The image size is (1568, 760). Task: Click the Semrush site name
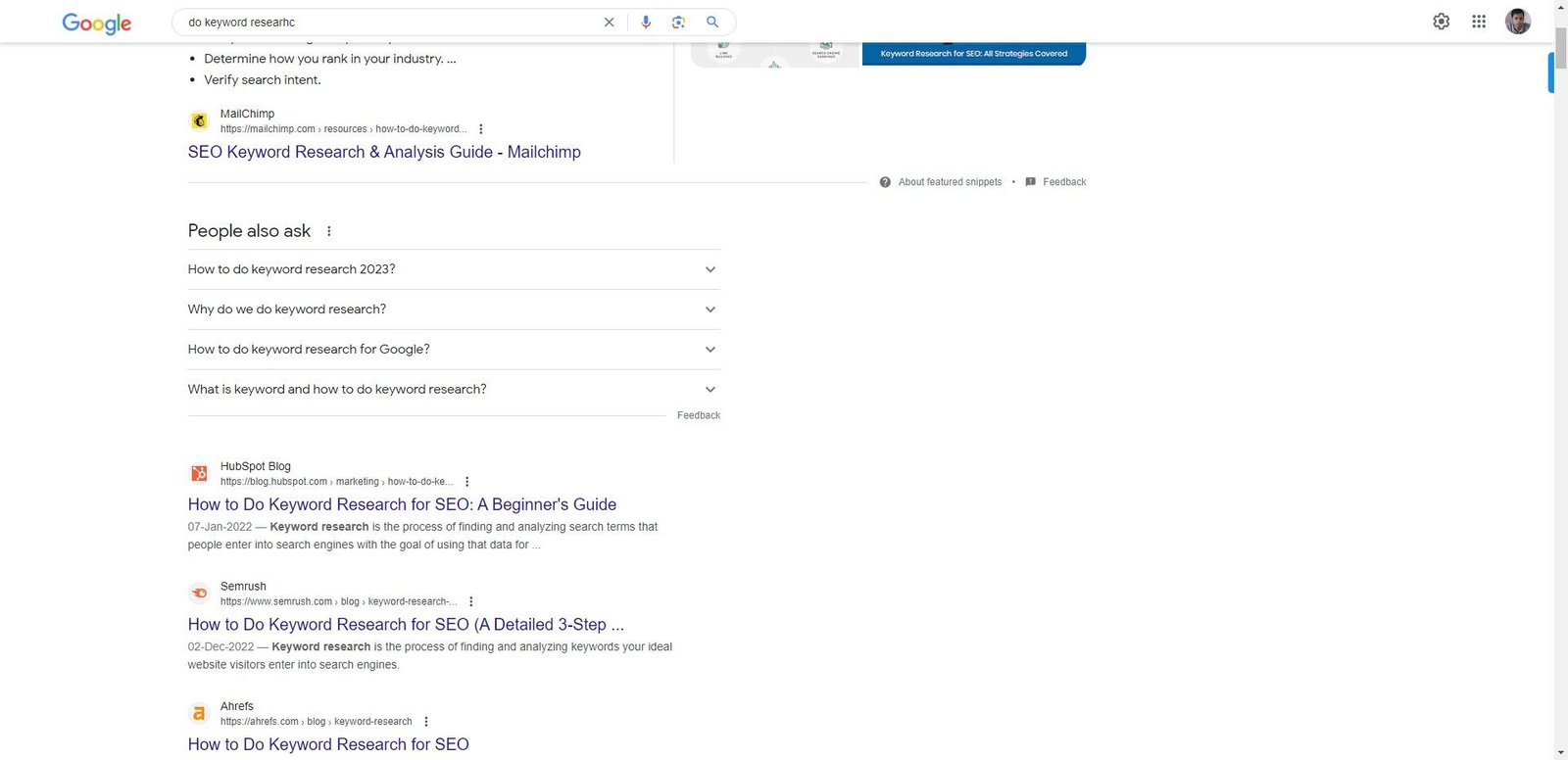pyautogui.click(x=243, y=587)
